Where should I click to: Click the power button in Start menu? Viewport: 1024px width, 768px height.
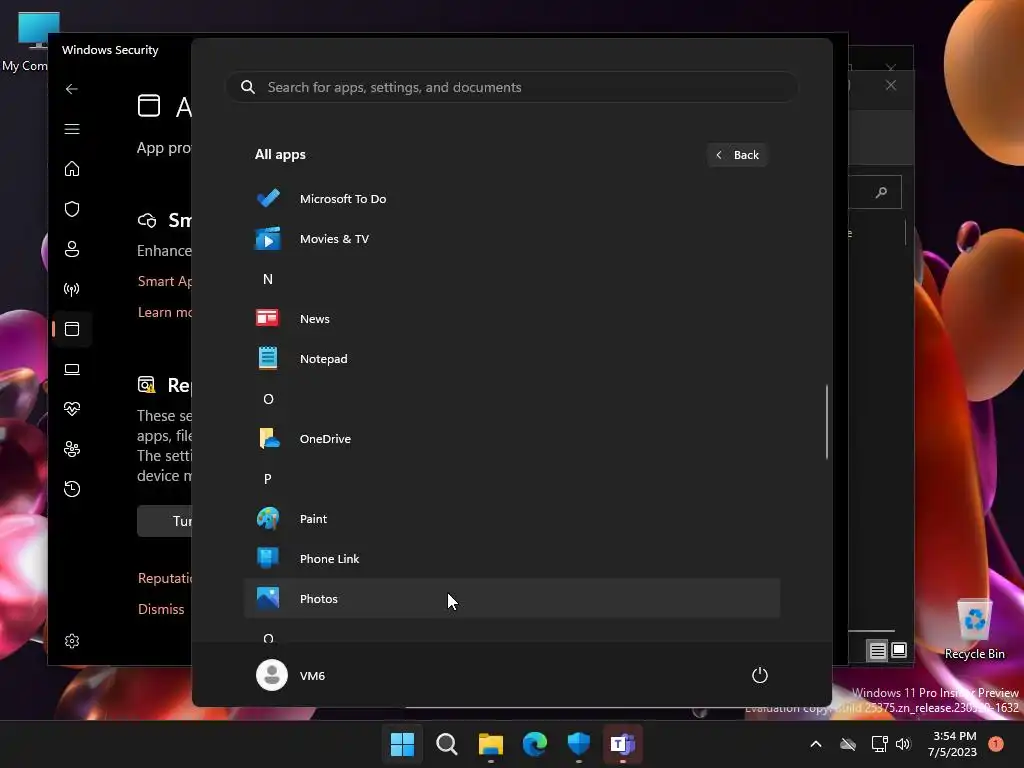(760, 675)
